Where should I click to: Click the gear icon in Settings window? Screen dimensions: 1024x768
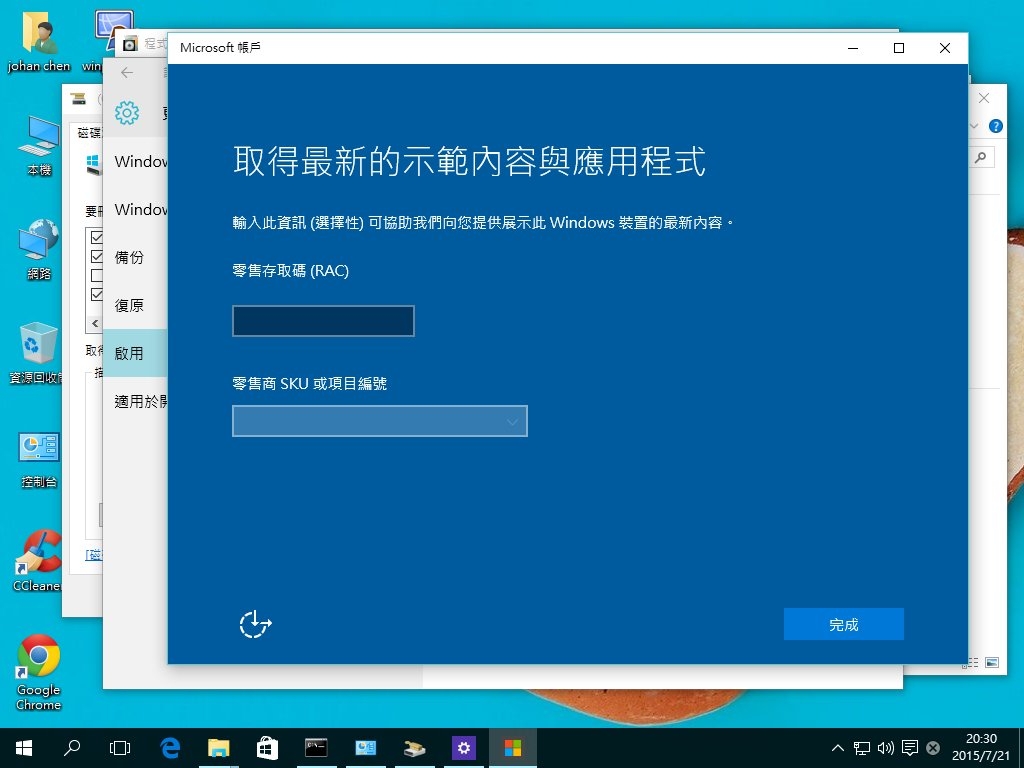click(127, 112)
